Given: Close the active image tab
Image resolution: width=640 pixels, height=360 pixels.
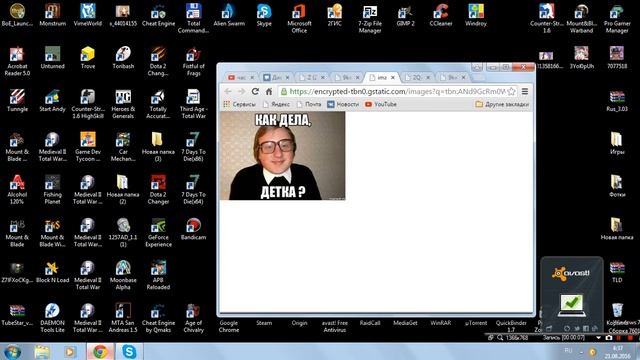Looking at the screenshot, I should [x=393, y=77].
